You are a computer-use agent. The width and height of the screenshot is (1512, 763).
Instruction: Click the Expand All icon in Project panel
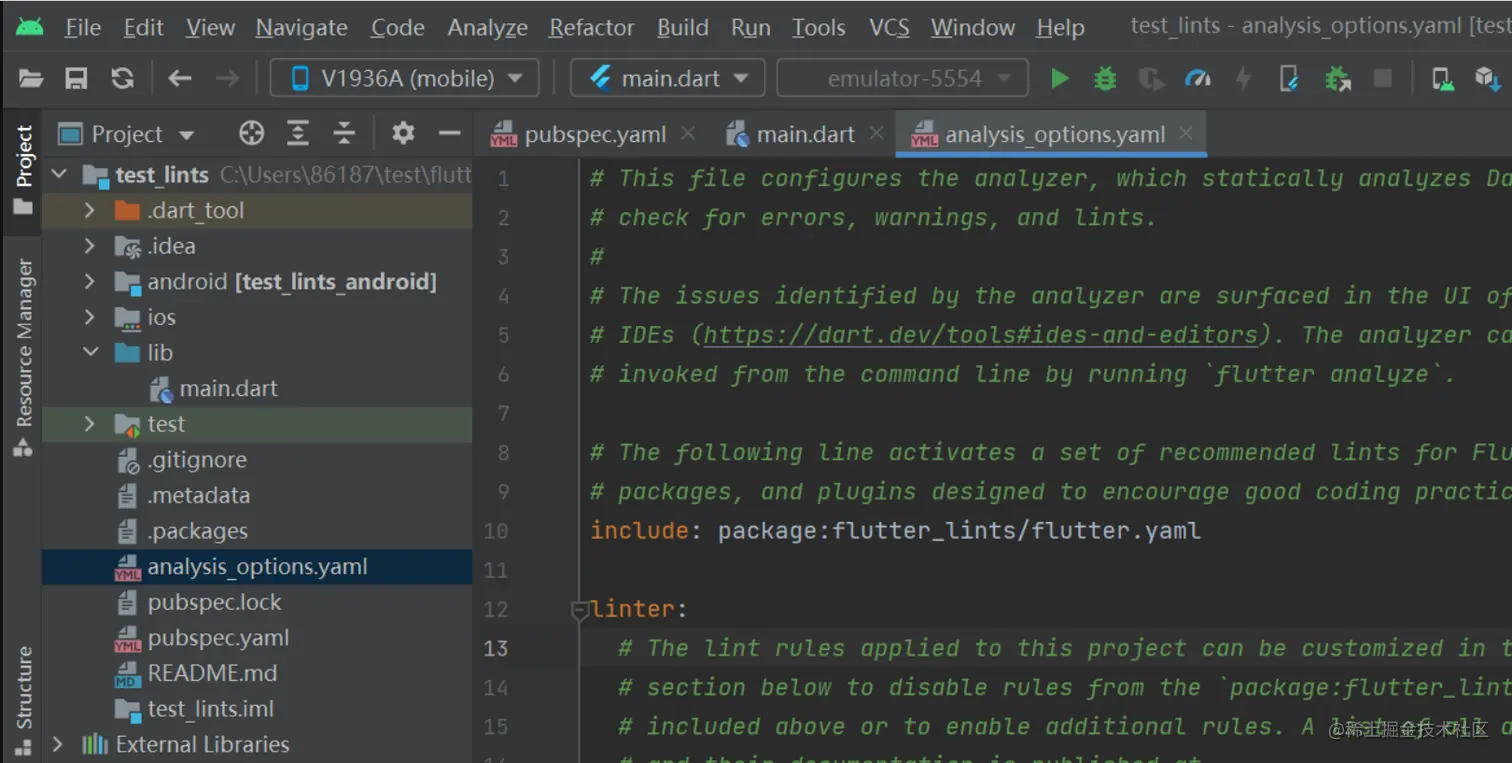tap(298, 133)
